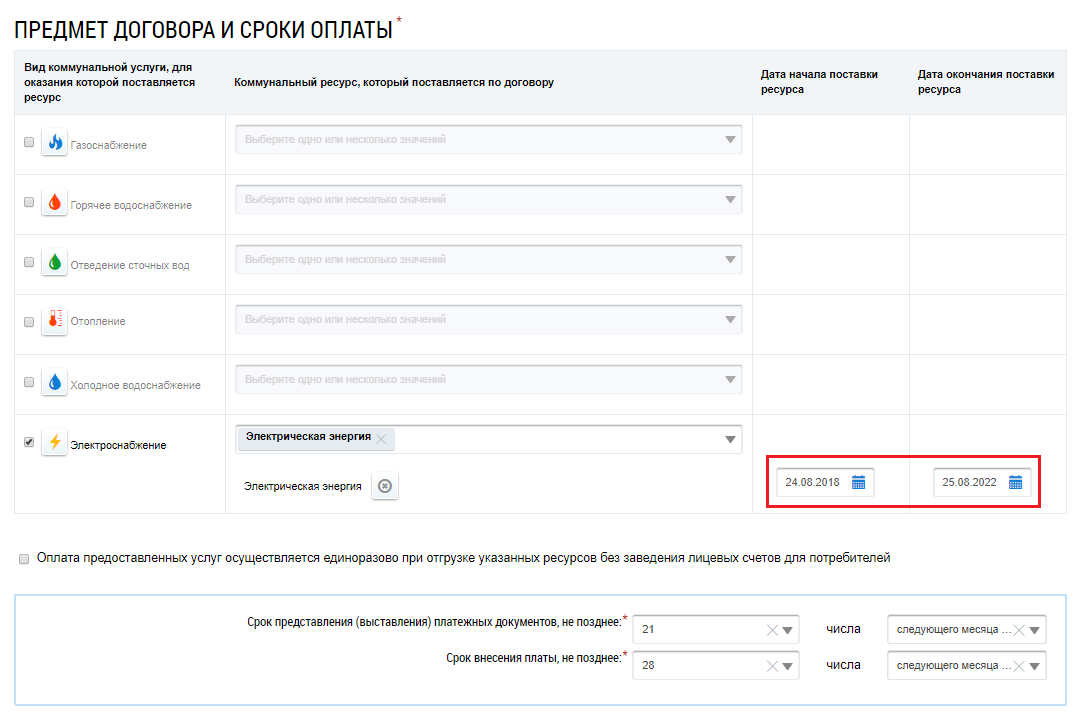Check the Отопление service checkbox
Image resolution: width=1083 pixels, height=717 pixels.
point(28,321)
